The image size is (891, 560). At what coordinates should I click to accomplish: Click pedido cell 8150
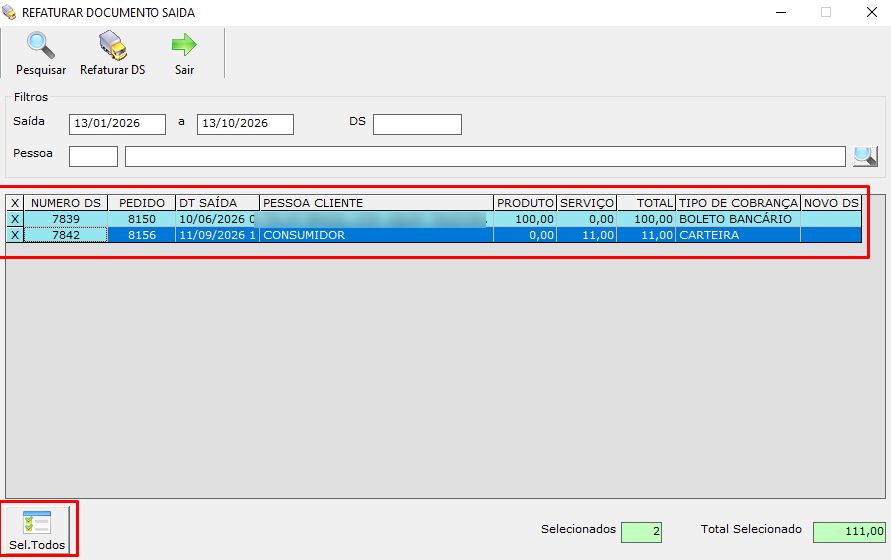pyautogui.click(x=141, y=219)
